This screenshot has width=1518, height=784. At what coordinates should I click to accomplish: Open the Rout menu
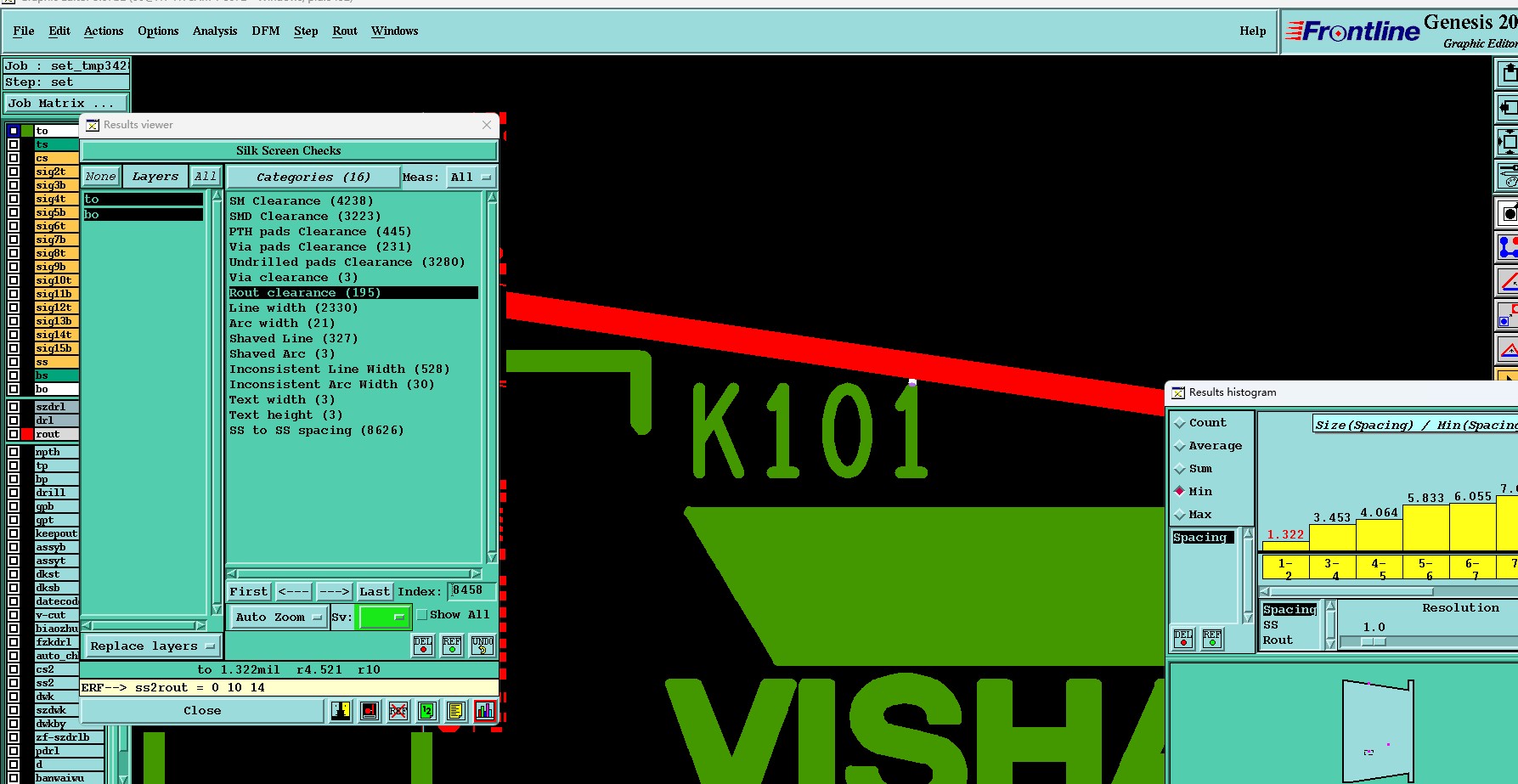tap(345, 31)
